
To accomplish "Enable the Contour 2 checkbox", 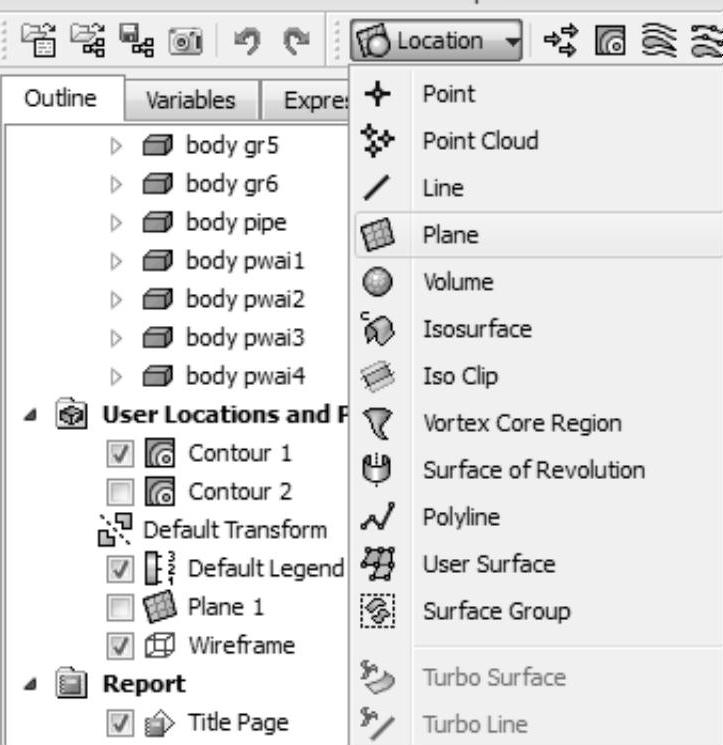I will click(x=117, y=491).
